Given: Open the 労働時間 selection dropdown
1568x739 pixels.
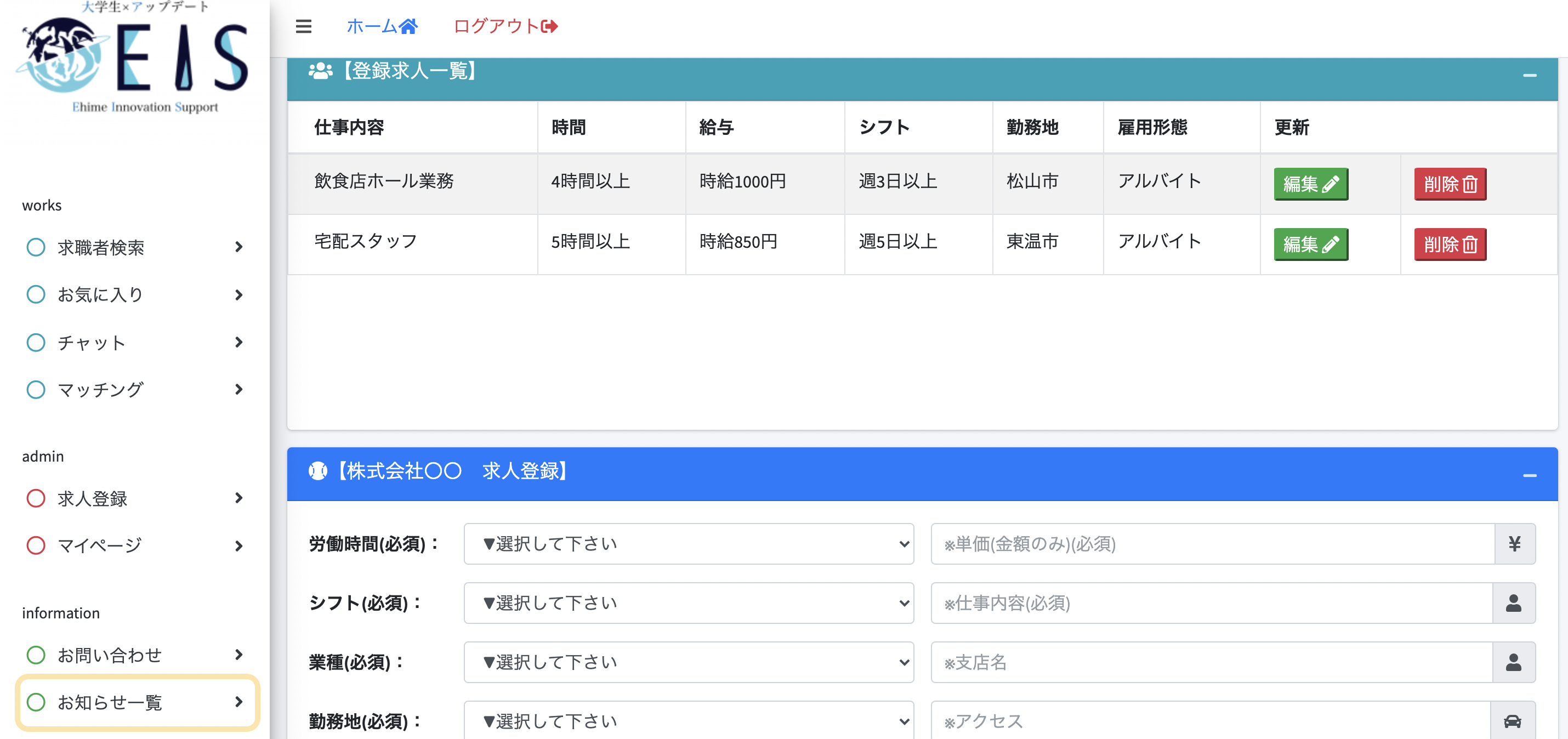Looking at the screenshot, I should coord(688,544).
